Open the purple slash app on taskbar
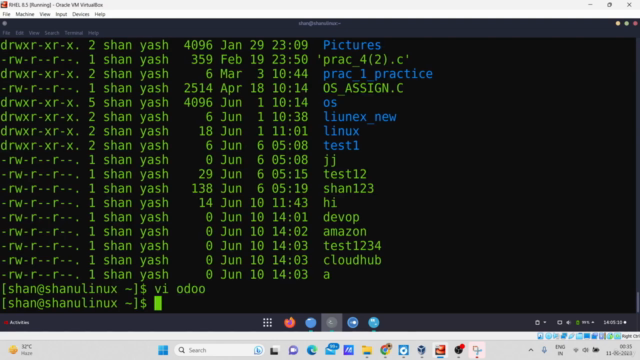 (349, 350)
